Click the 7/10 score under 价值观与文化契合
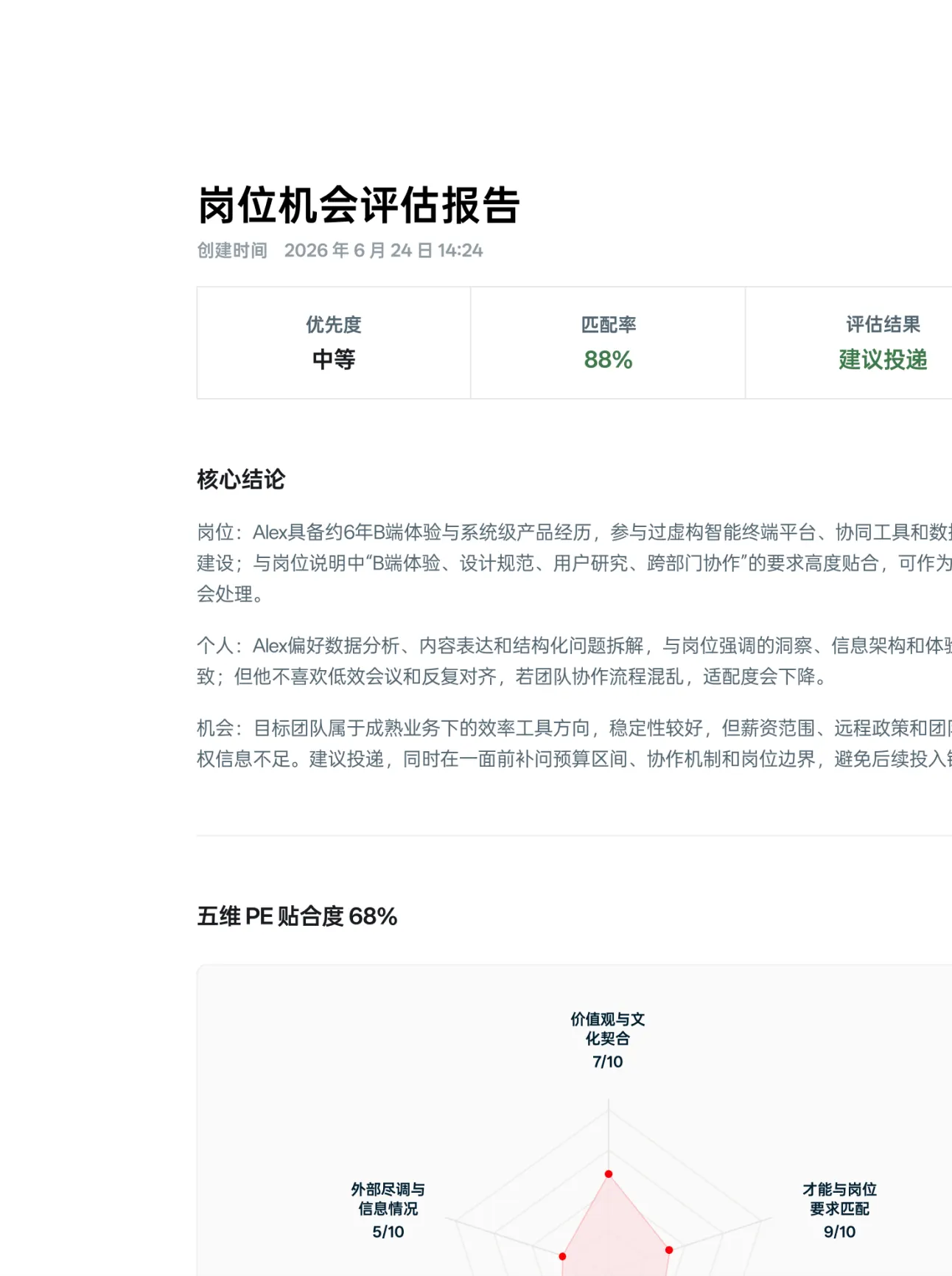 [x=608, y=1061]
